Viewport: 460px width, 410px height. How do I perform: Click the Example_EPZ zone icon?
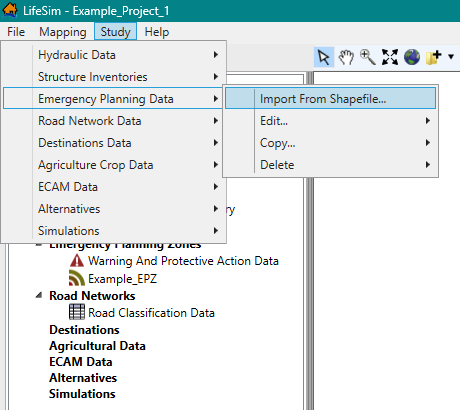[x=77, y=278]
